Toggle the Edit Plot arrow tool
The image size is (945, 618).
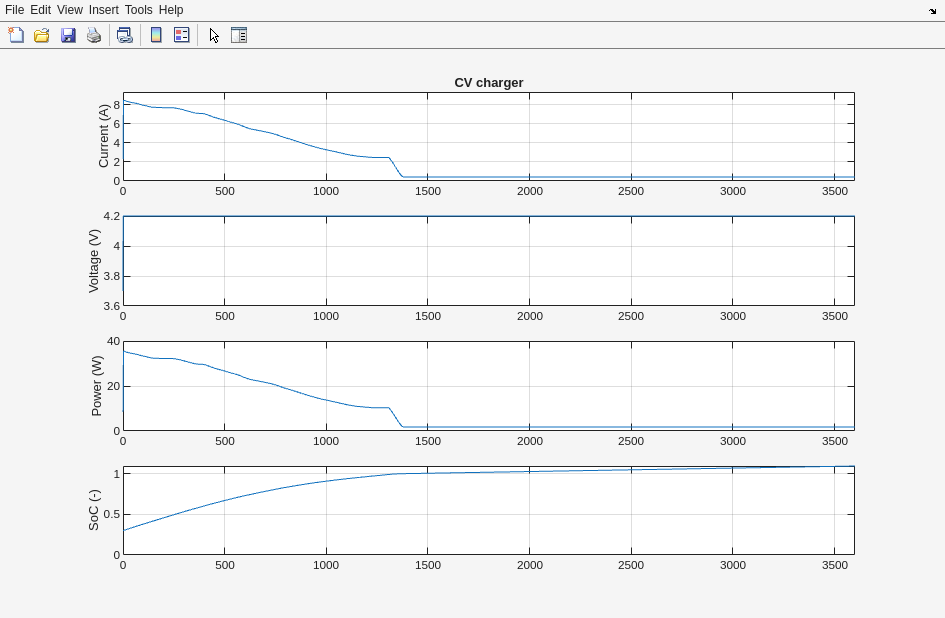(214, 35)
